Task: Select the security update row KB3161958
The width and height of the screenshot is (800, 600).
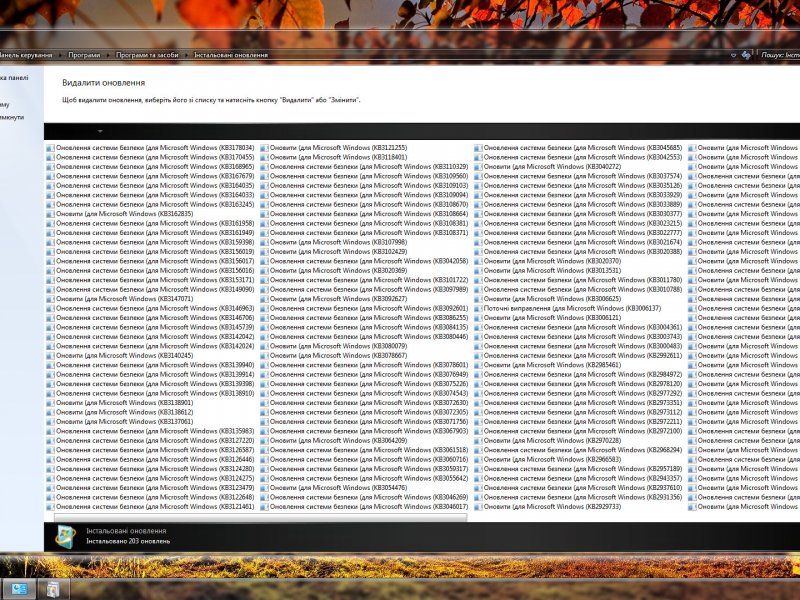Action: pos(150,223)
